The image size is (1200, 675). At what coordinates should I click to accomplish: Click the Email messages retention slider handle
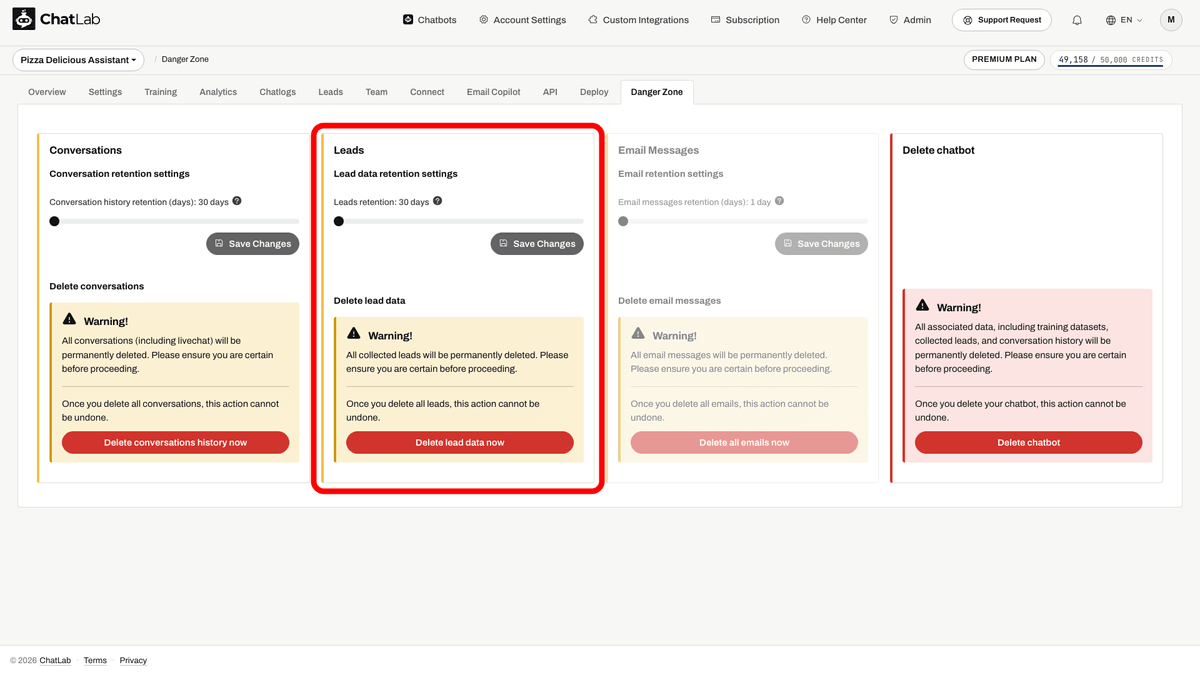point(623,221)
